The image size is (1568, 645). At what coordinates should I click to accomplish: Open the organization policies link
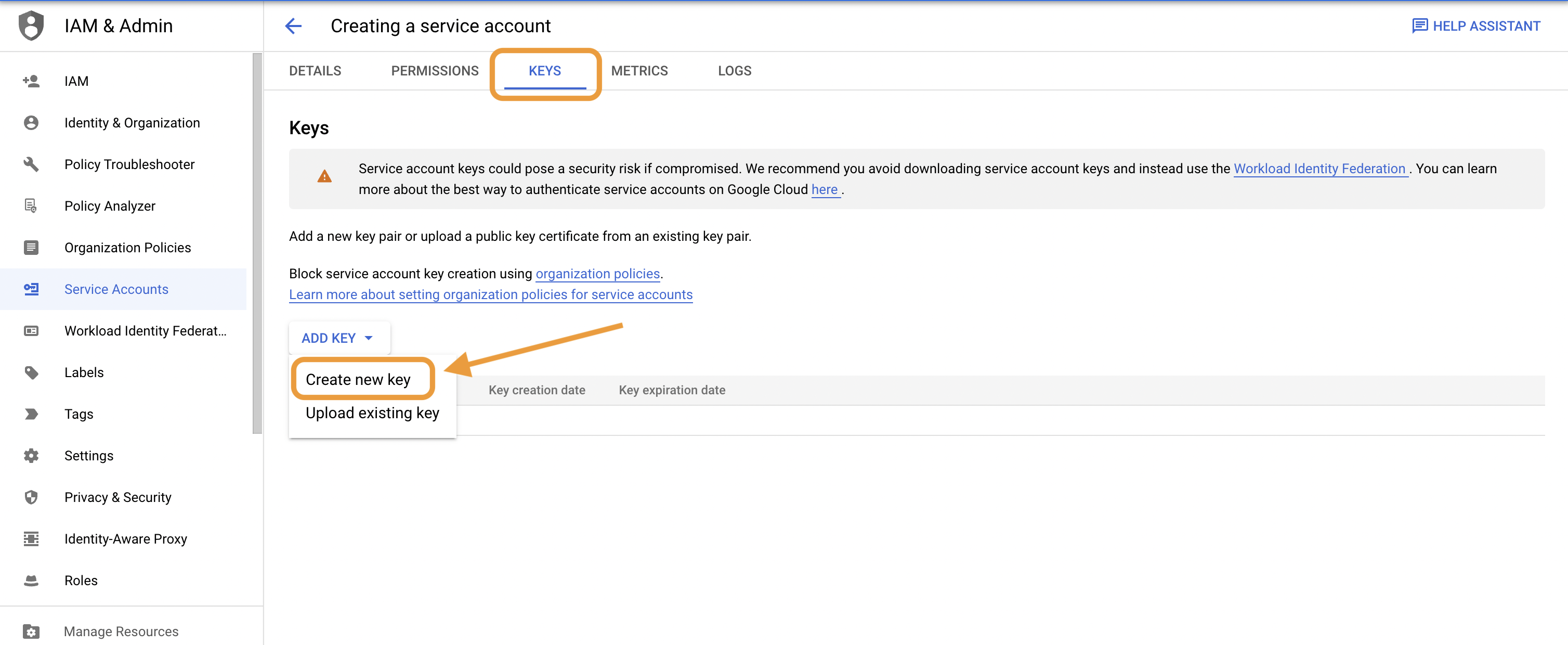598,274
